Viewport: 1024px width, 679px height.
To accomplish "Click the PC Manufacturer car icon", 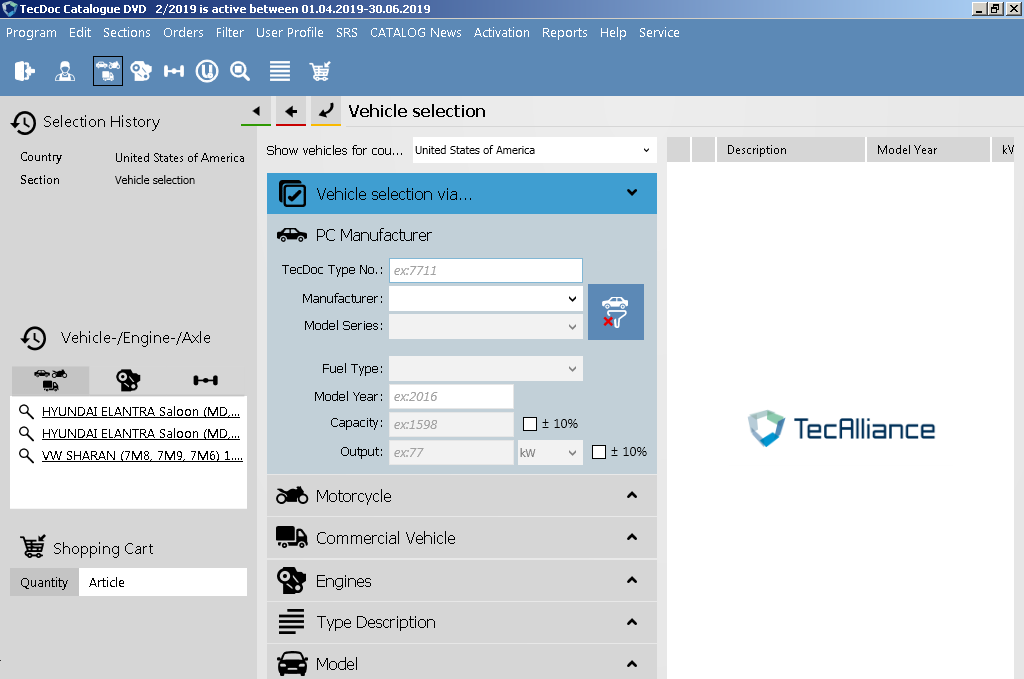I will (292, 235).
